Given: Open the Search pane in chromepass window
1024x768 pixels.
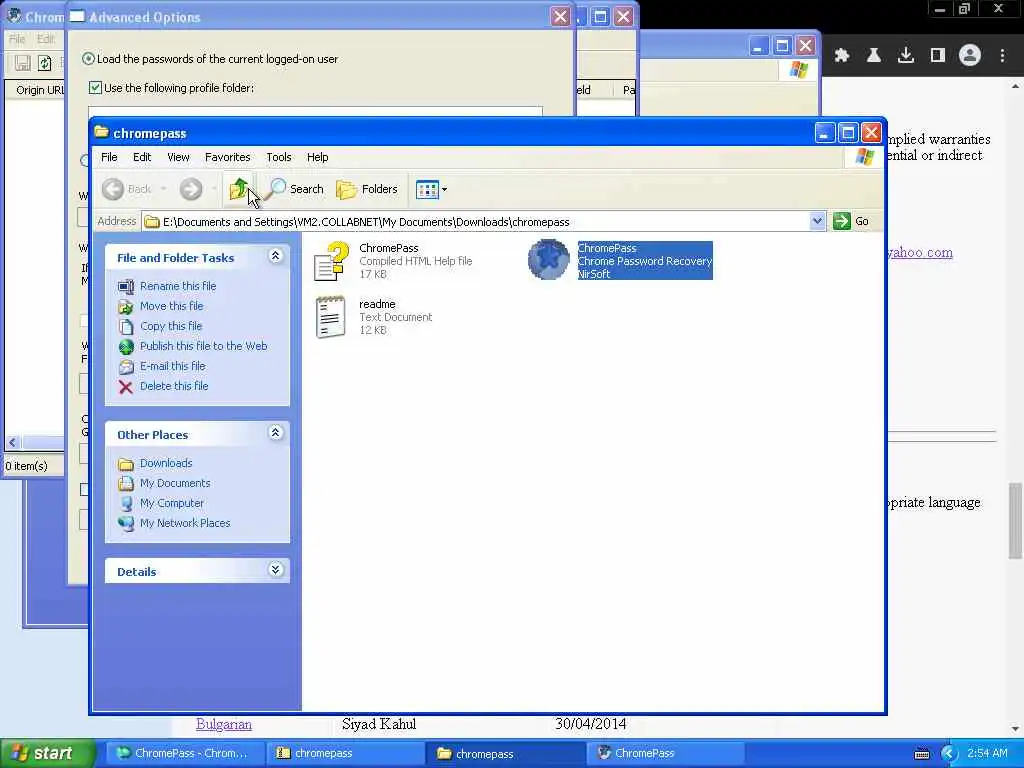Looking at the screenshot, I should (x=296, y=189).
